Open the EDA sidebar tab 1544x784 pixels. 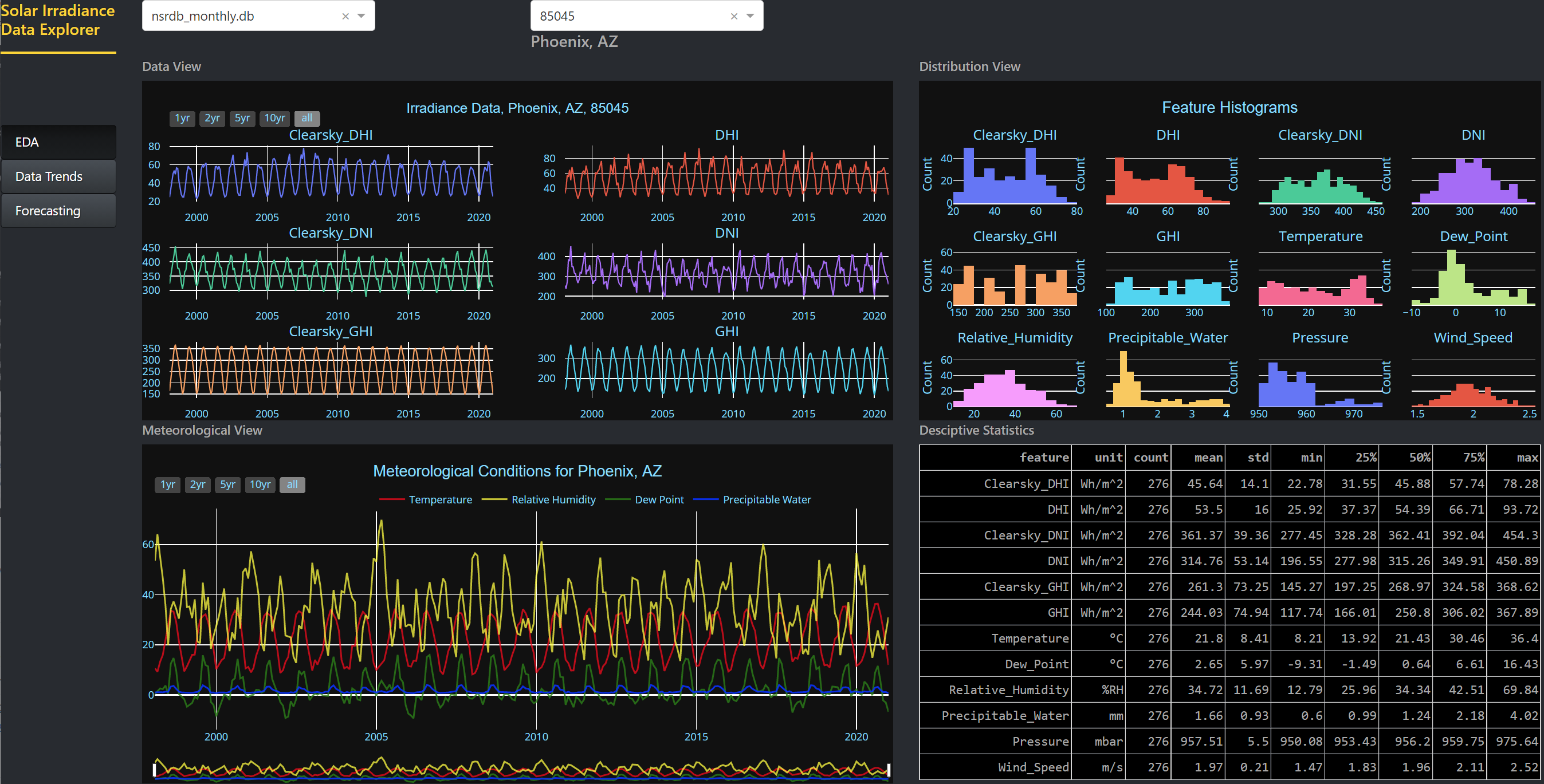click(58, 142)
